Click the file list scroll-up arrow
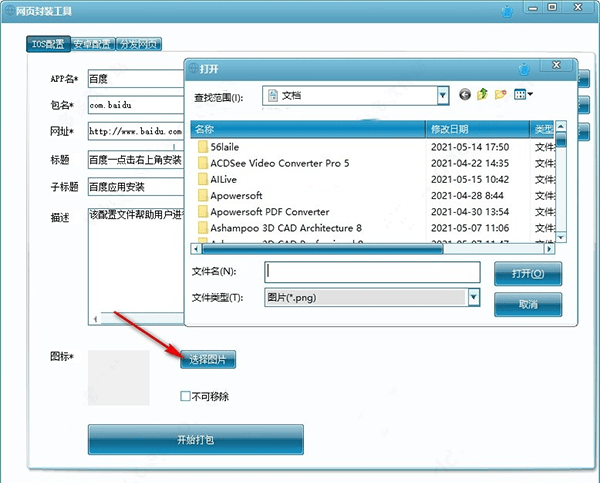The height and width of the screenshot is (483, 600). point(561,126)
